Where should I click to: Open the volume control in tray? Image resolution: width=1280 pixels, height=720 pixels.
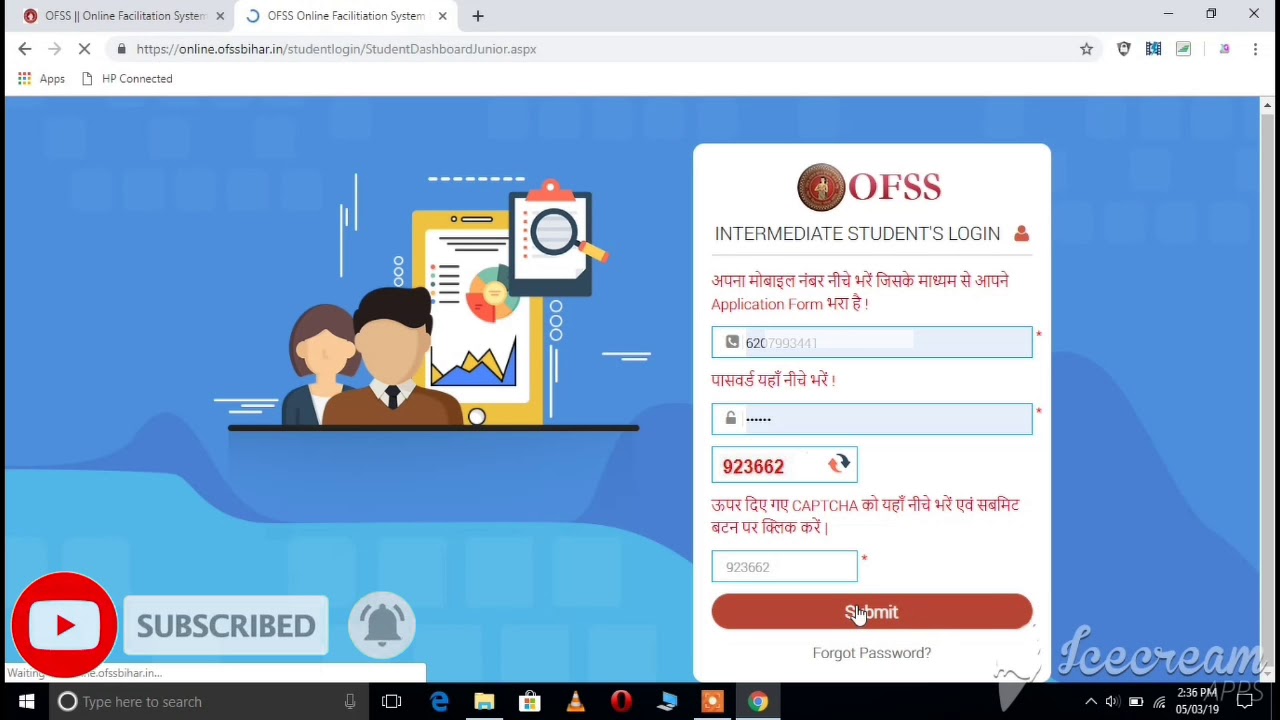coord(1113,702)
